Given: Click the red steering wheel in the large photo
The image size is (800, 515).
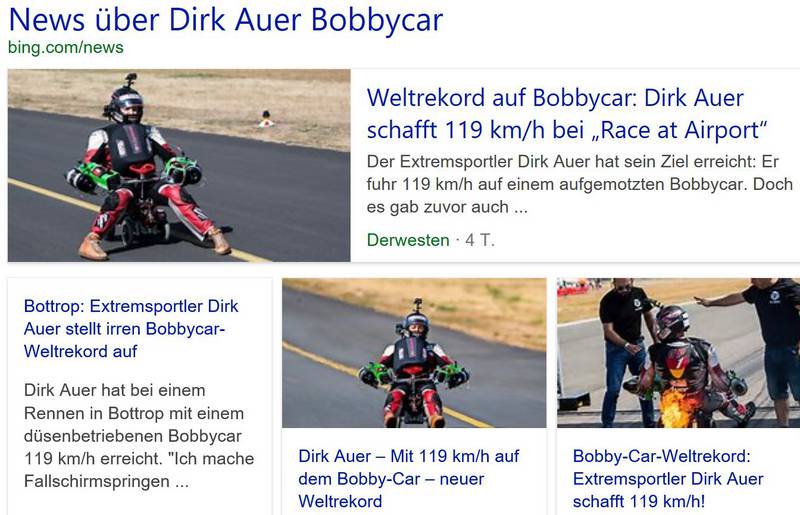Looking at the screenshot, I should 142,169.
